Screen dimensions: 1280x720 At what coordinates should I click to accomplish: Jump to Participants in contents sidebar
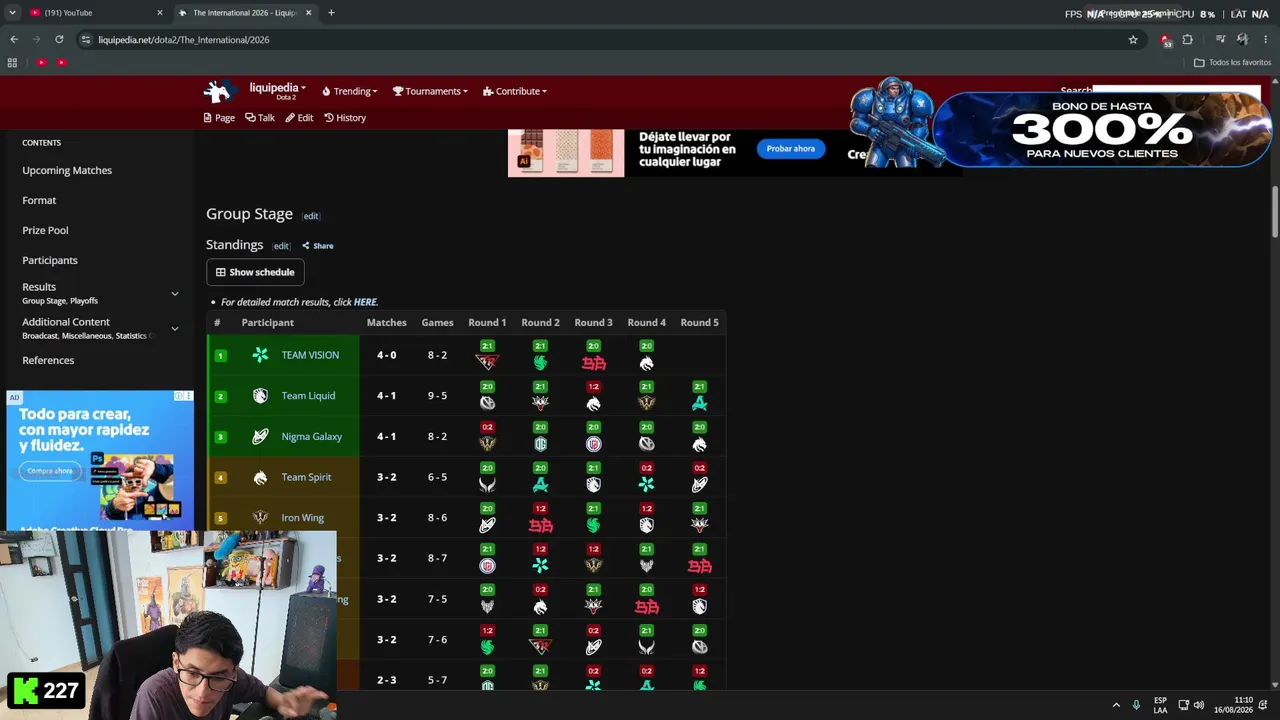(x=50, y=261)
